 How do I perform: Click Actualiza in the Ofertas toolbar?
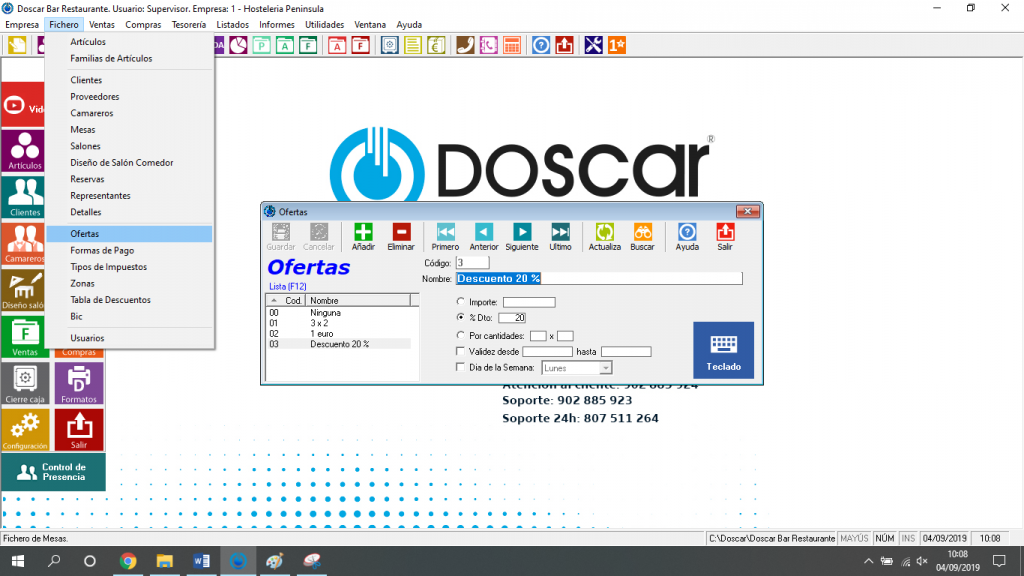pos(605,236)
